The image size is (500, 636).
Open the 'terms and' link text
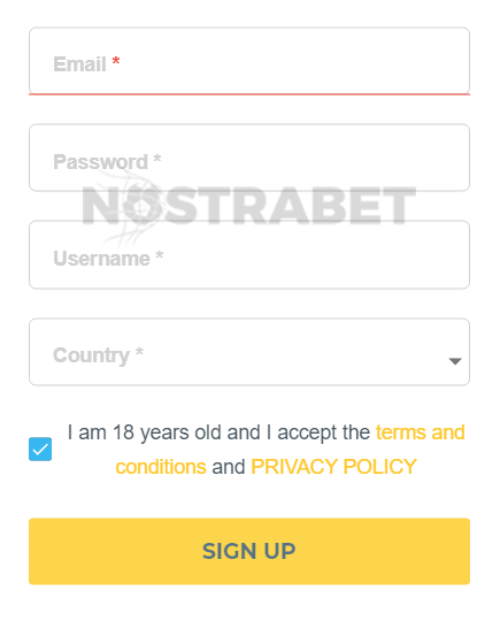tap(420, 432)
